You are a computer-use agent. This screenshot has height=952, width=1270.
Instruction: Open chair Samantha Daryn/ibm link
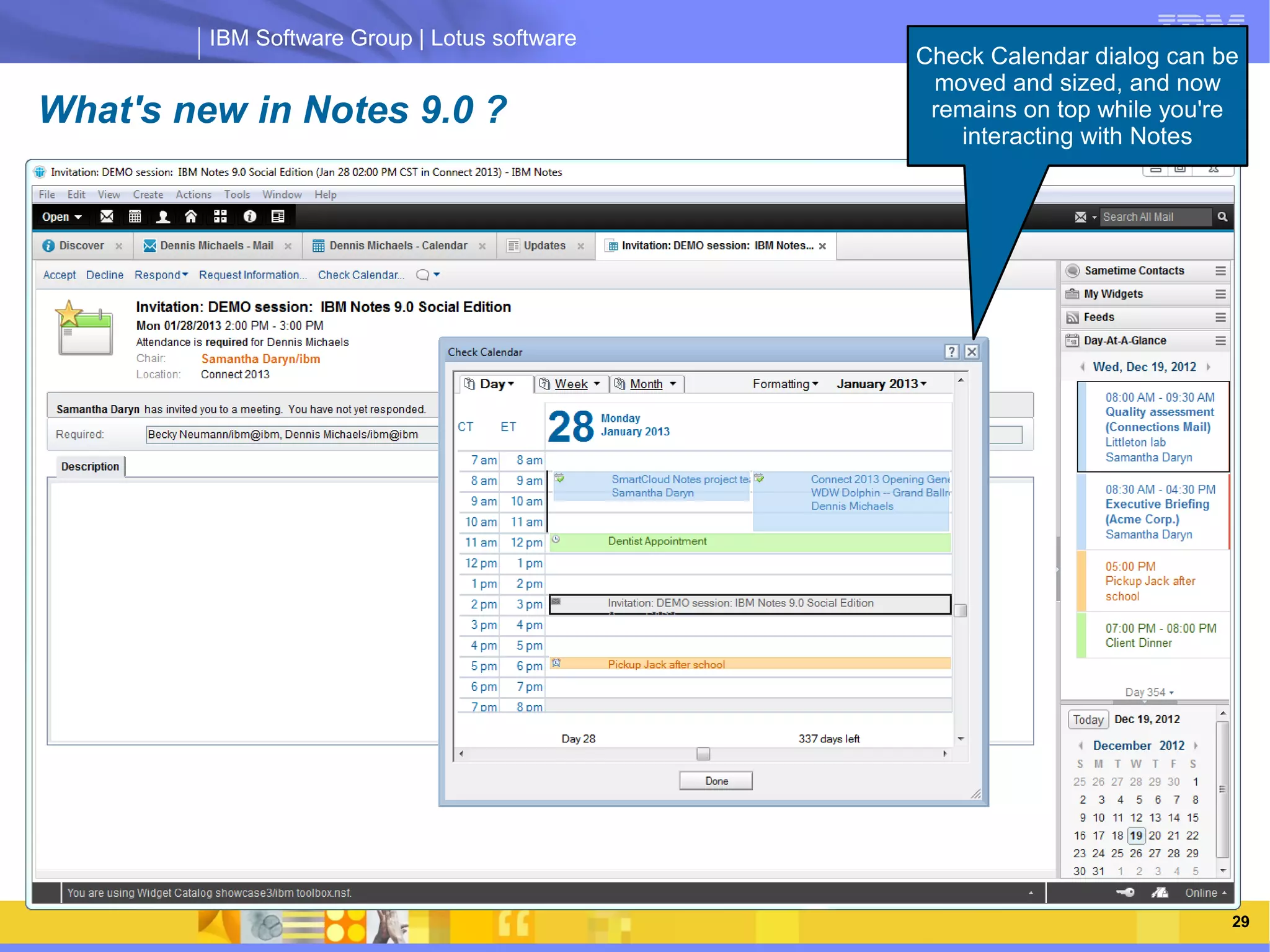[260, 358]
